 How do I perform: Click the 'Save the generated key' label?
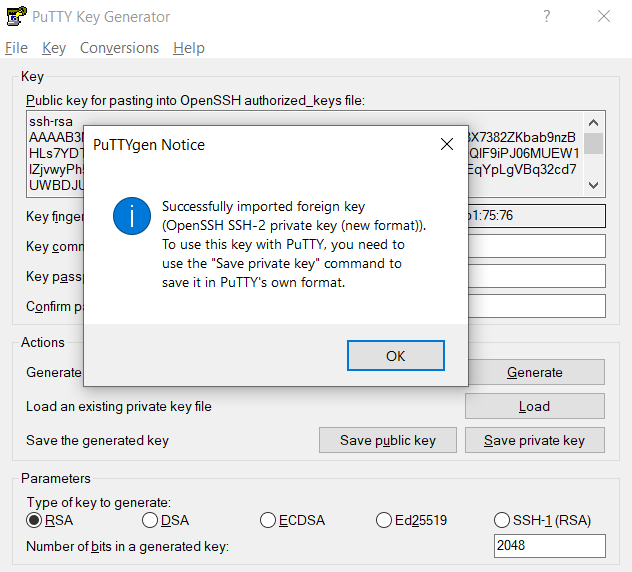pyautogui.click(x=97, y=440)
